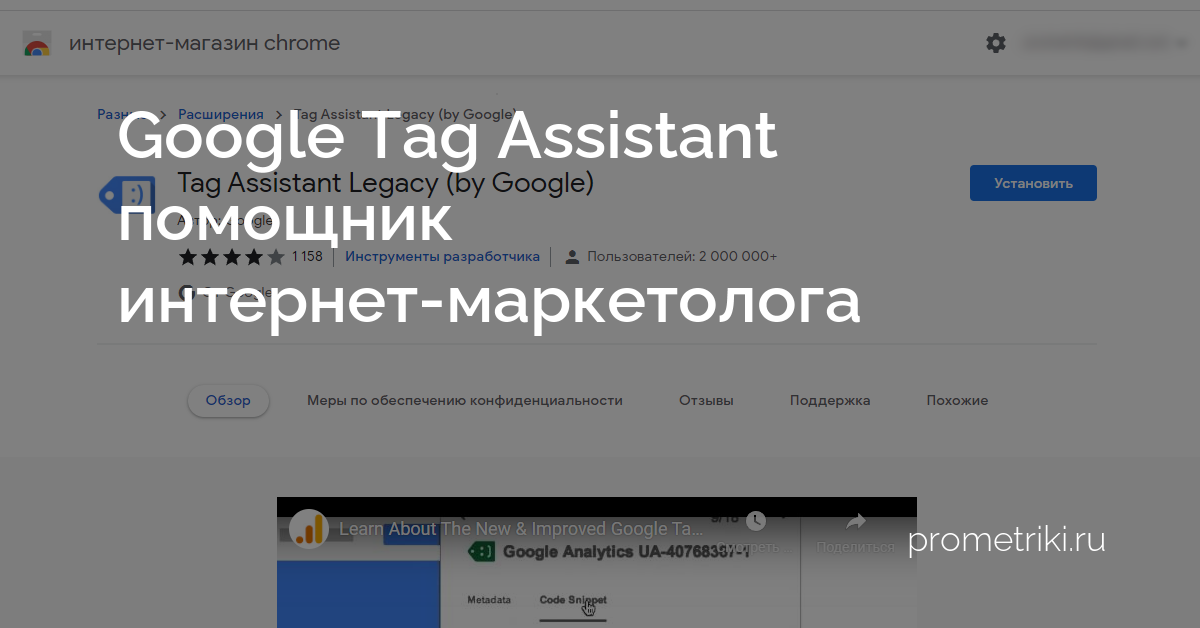Screen dimensions: 1200x628
Task: Click the 'интернет-магазин chrome' header title
Action: 204,43
